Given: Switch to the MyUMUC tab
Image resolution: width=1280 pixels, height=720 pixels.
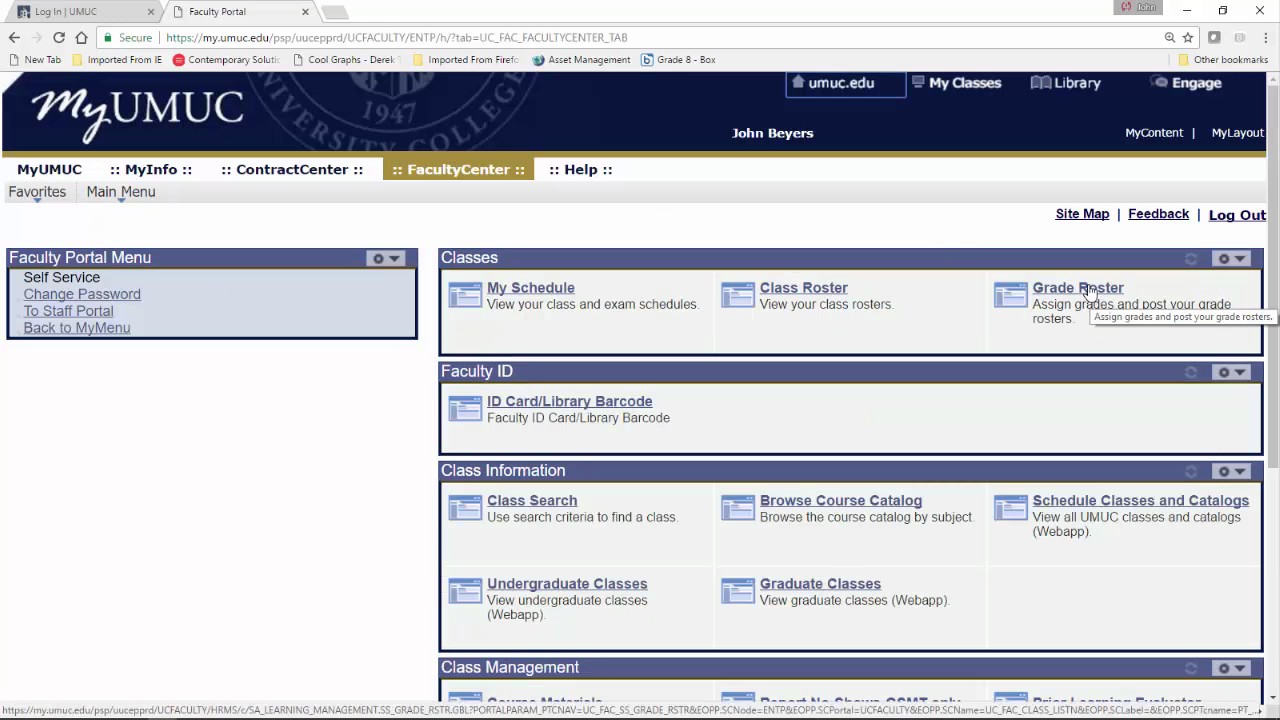Looking at the screenshot, I should [49, 169].
